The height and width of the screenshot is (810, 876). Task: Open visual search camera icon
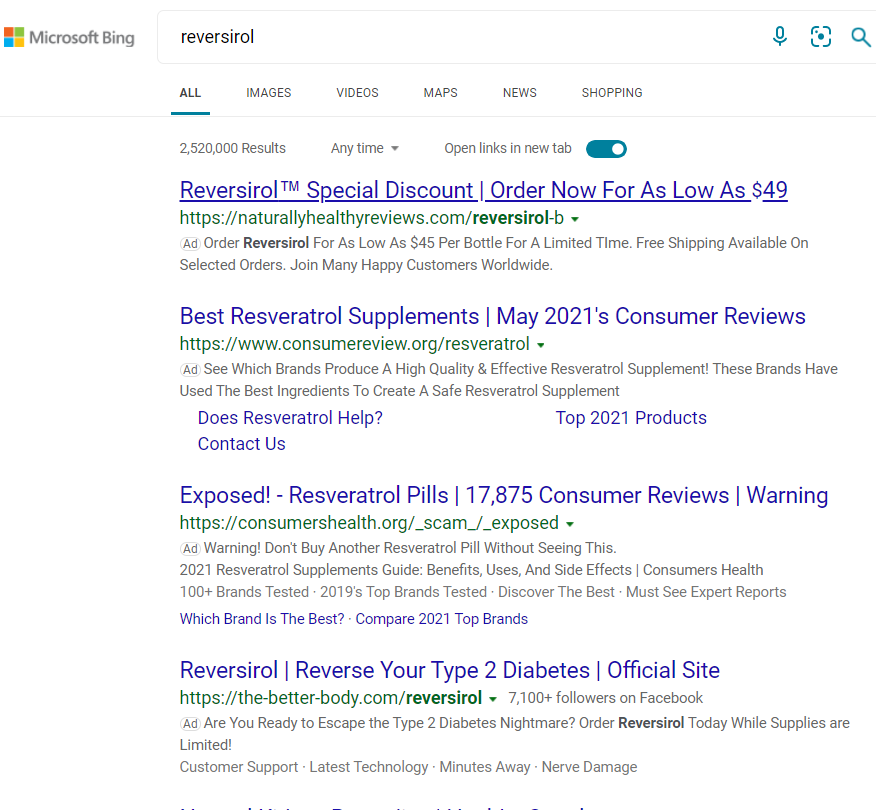821,37
